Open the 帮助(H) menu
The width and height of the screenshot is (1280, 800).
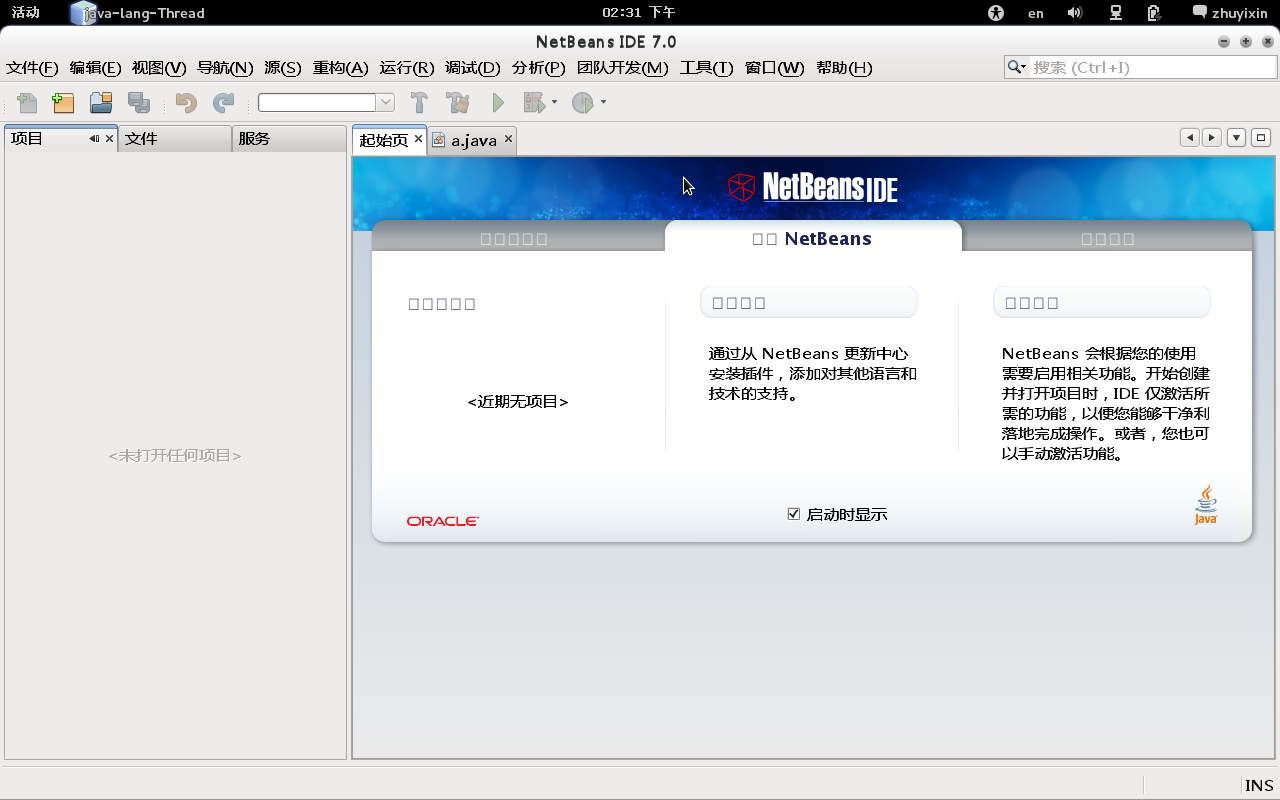click(844, 68)
